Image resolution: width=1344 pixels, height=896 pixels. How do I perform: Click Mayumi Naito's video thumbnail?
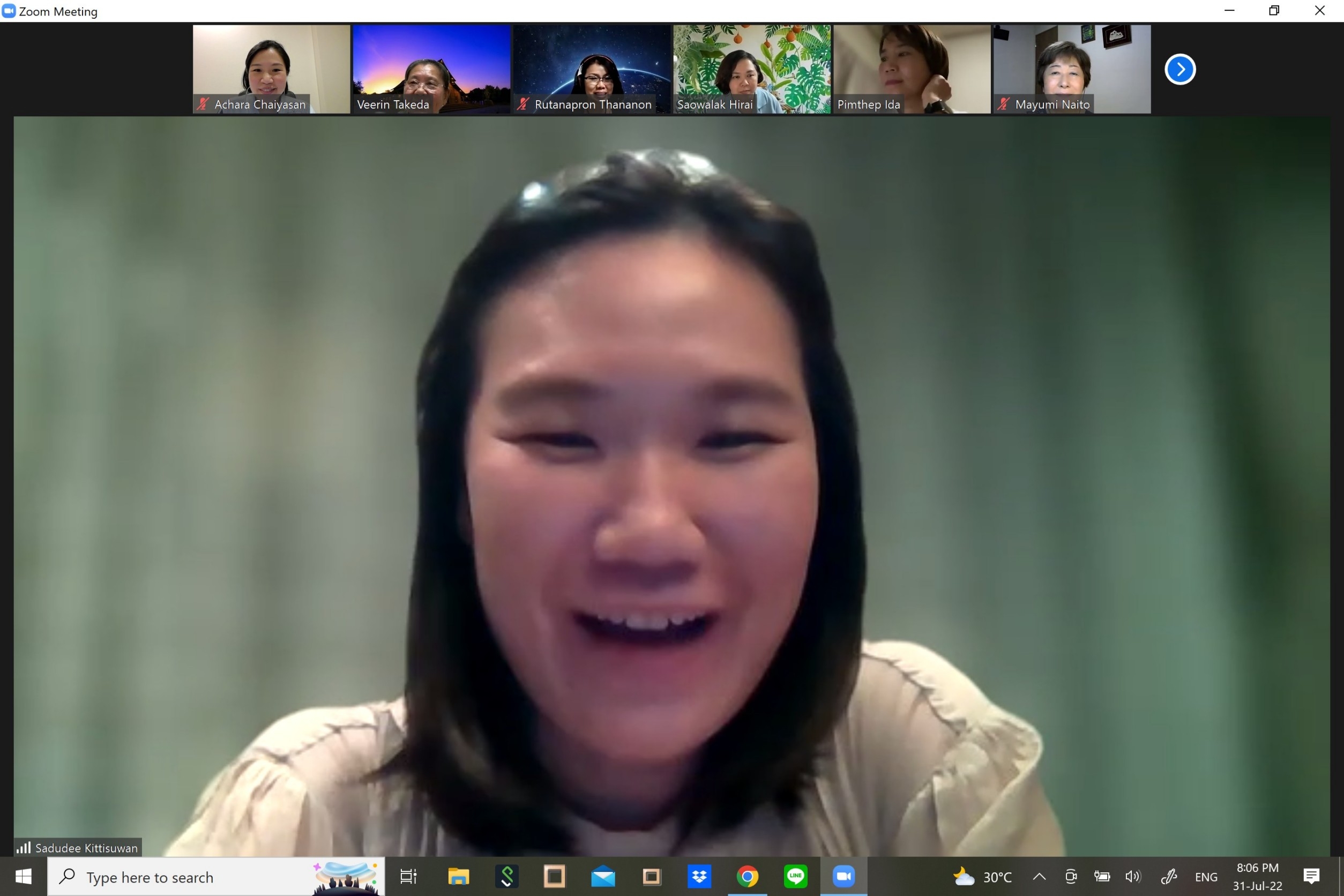(x=1071, y=69)
